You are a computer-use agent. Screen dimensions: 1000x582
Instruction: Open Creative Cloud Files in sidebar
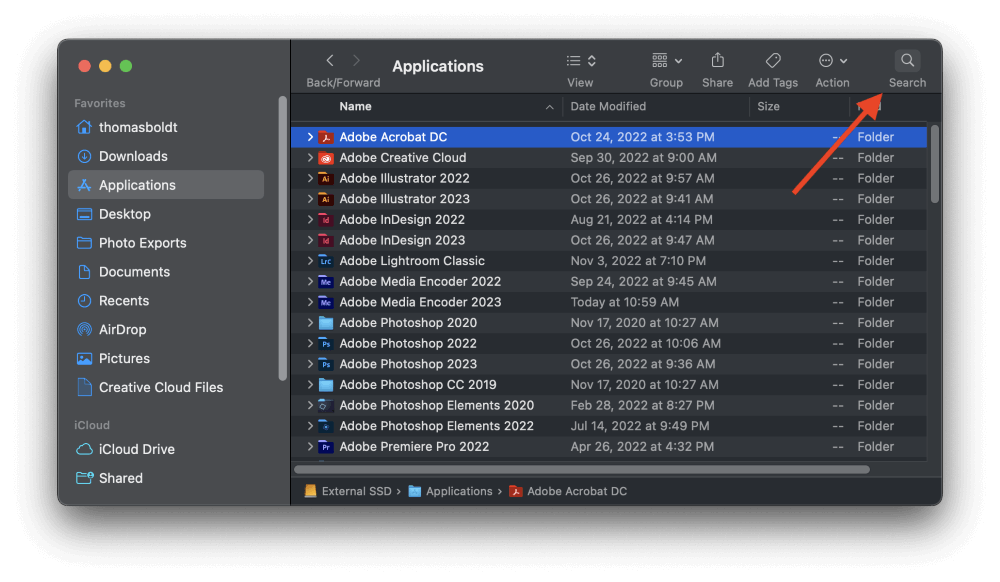(166, 388)
